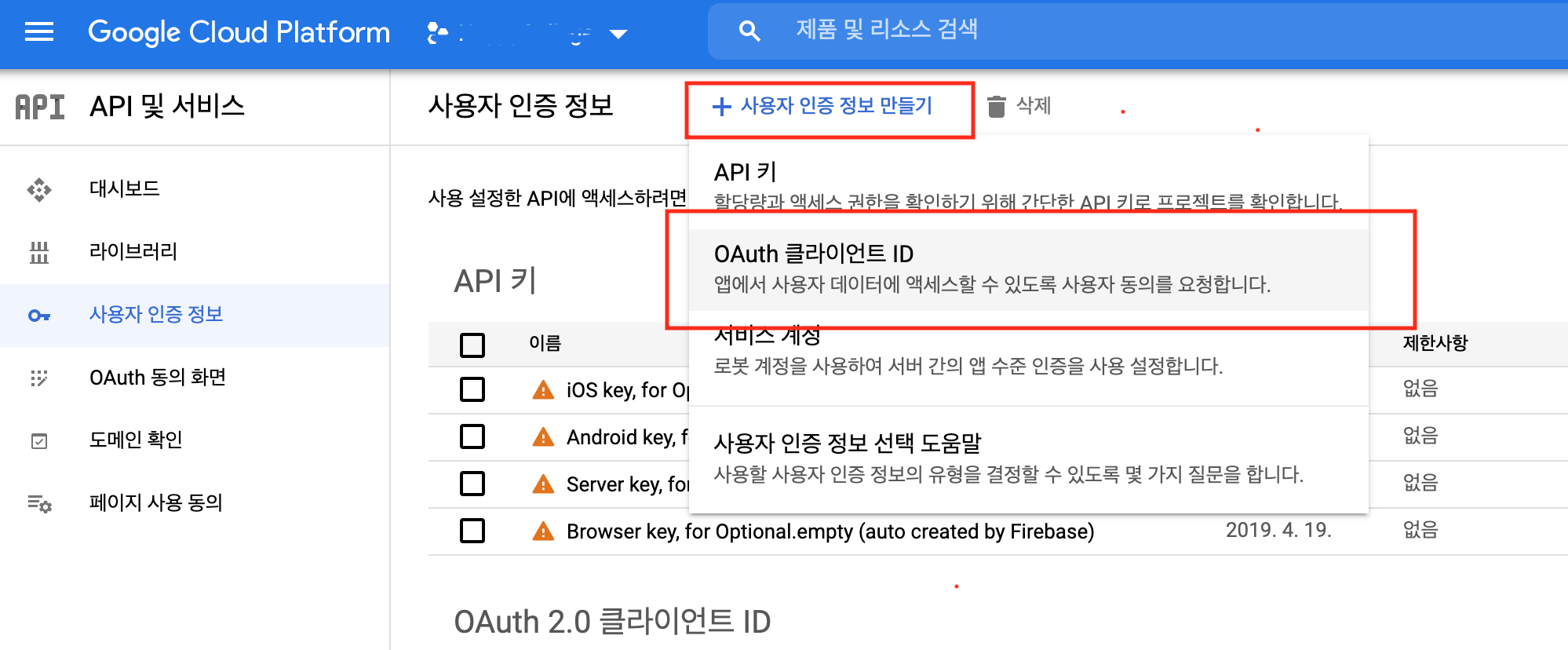Image resolution: width=1568 pixels, height=650 pixels.
Task: Open 라이브러리 in the sidebar
Action: click(133, 252)
